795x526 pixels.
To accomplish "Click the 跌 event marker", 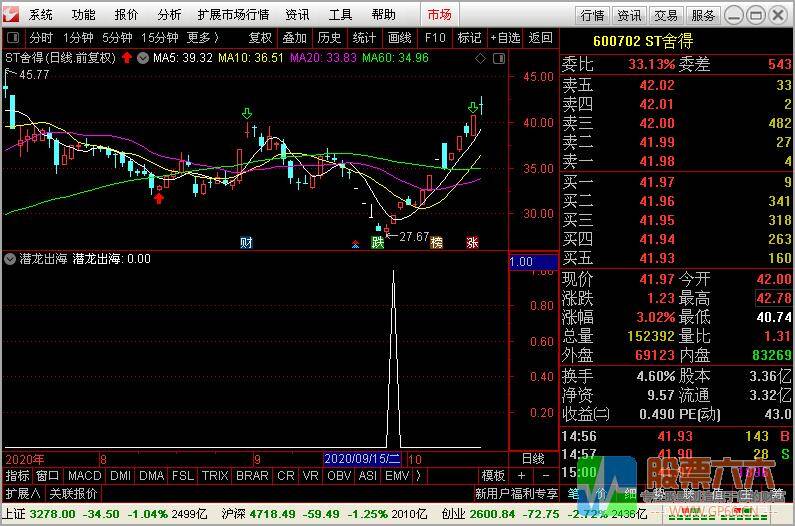I will tap(378, 242).
